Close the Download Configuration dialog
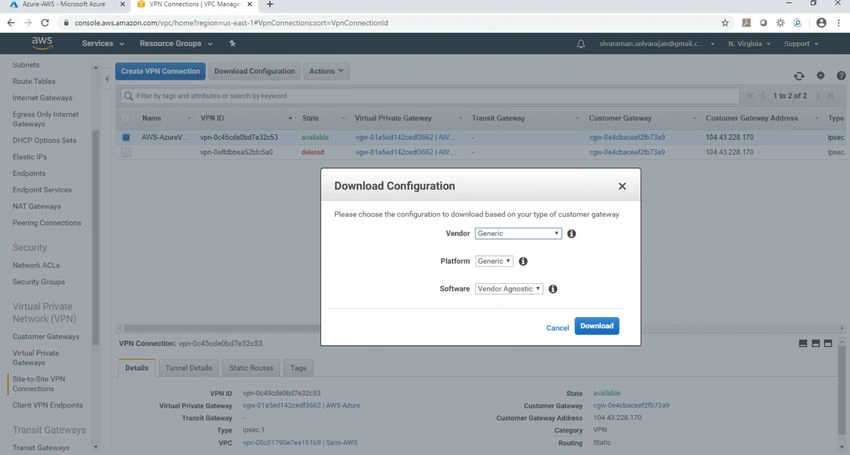Image resolution: width=850 pixels, height=455 pixels. [x=622, y=186]
